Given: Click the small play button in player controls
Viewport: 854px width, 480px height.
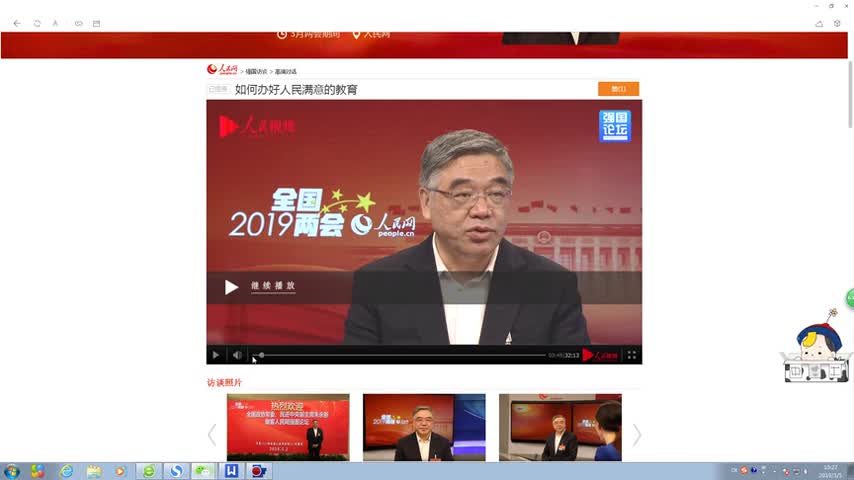Looking at the screenshot, I should (x=215, y=355).
